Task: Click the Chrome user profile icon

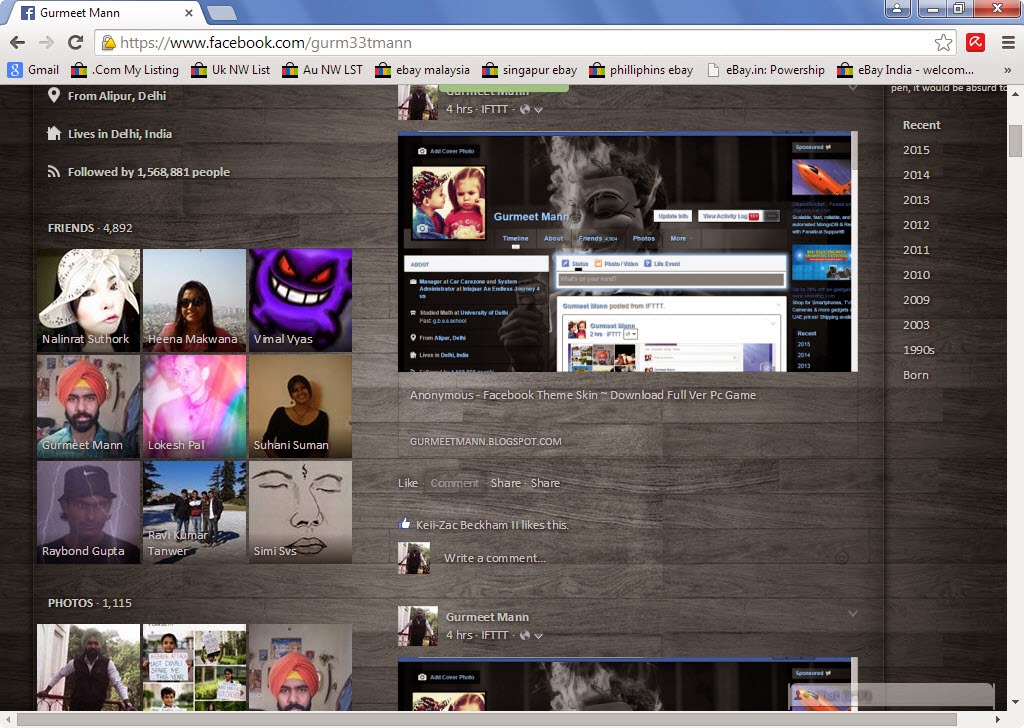Action: tap(898, 8)
